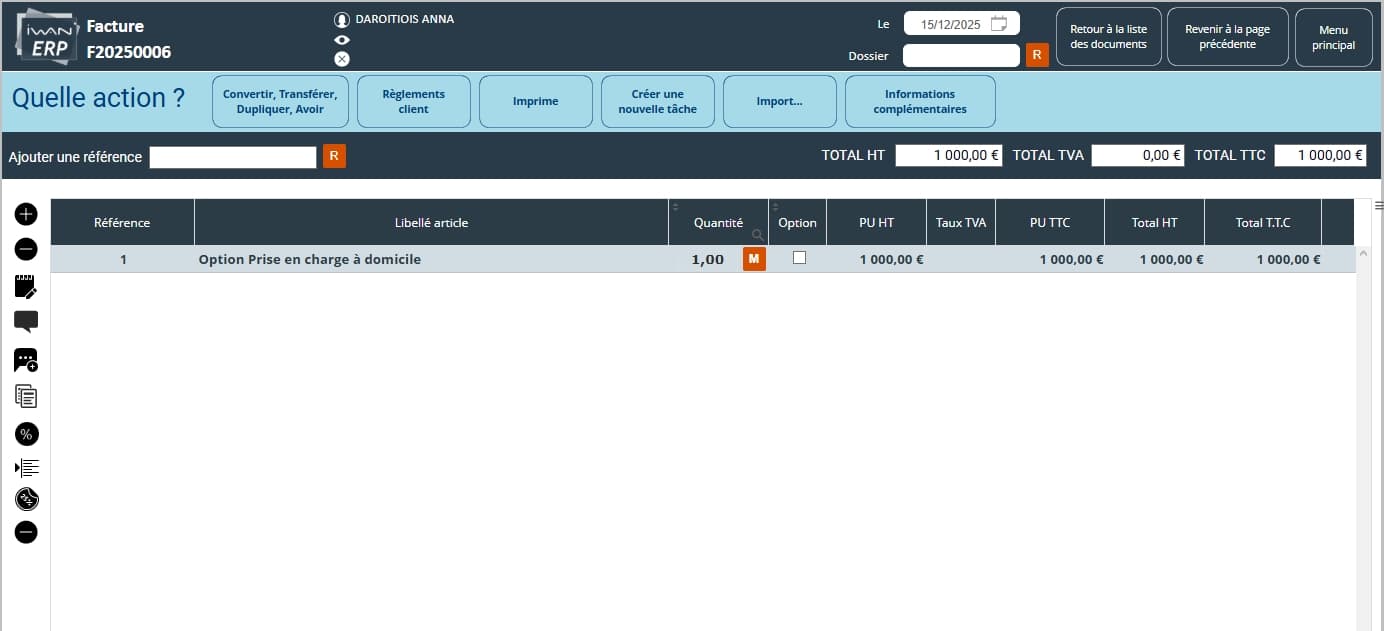
Task: Open the calendar picker in the date field
Action: 998,24
